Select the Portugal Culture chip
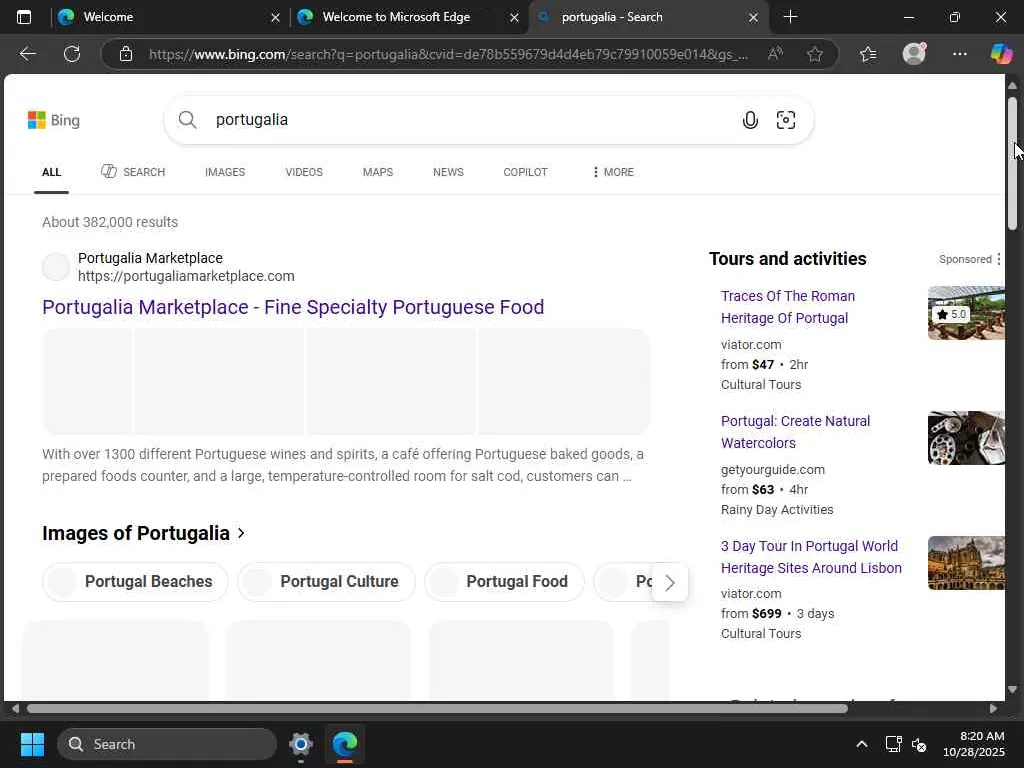Screen dimensions: 1024x768 coord(326,581)
